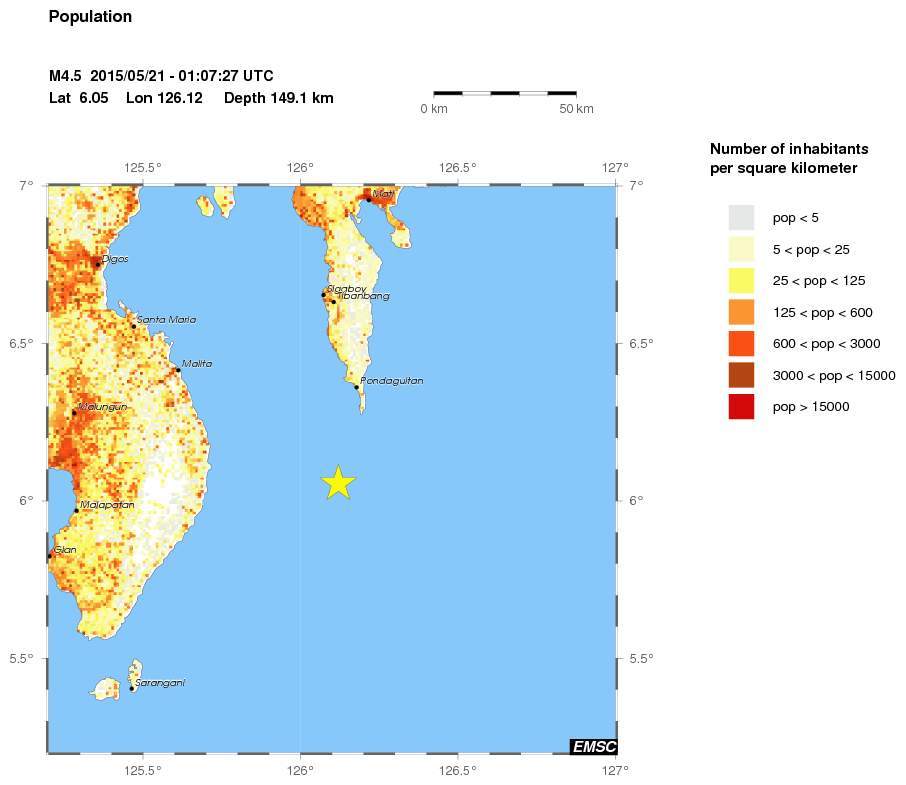Viewport: 906px width, 785px height.
Task: Click the 50 km scale bar
Action: tap(504, 93)
